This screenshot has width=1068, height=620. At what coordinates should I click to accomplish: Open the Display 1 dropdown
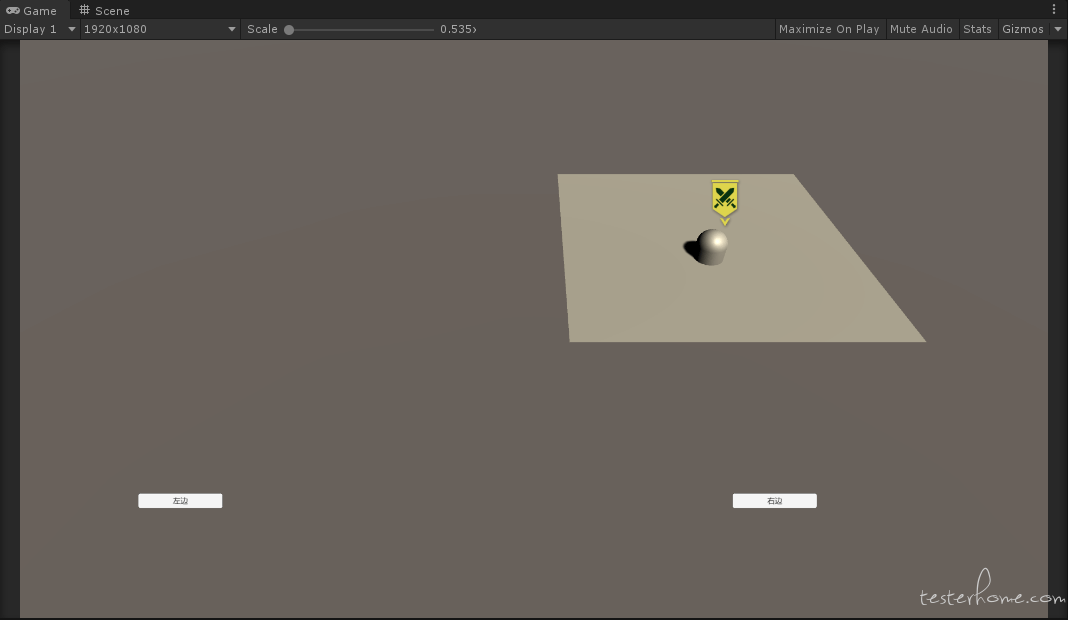[40, 29]
